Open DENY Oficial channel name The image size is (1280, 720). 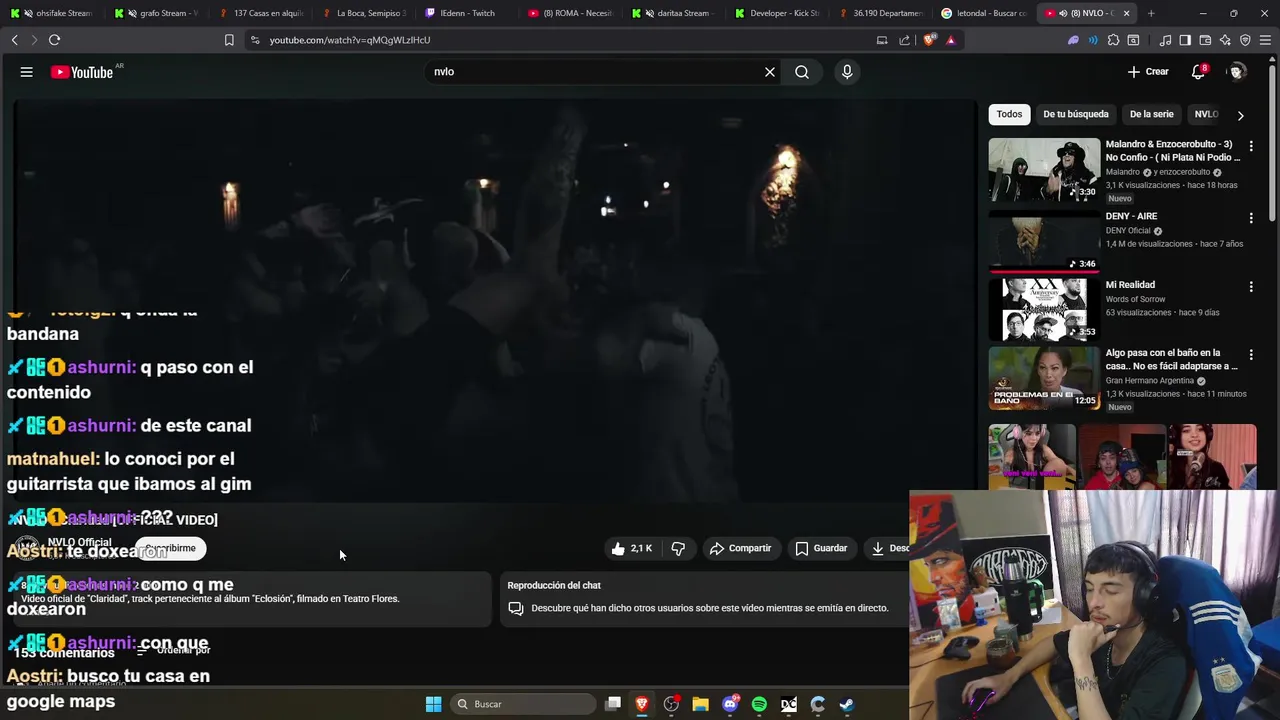pyautogui.click(x=1128, y=231)
